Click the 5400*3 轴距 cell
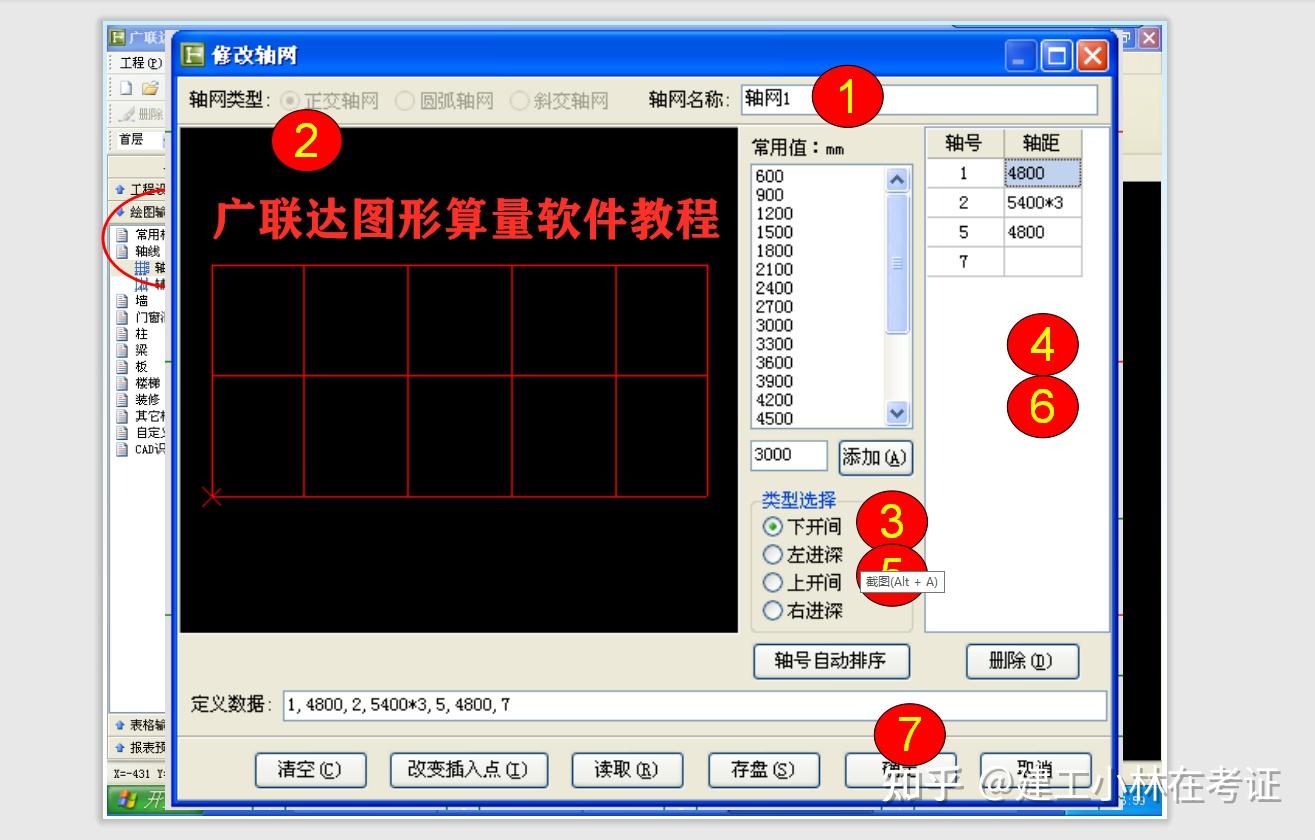The height and width of the screenshot is (840, 1315). 1042,203
